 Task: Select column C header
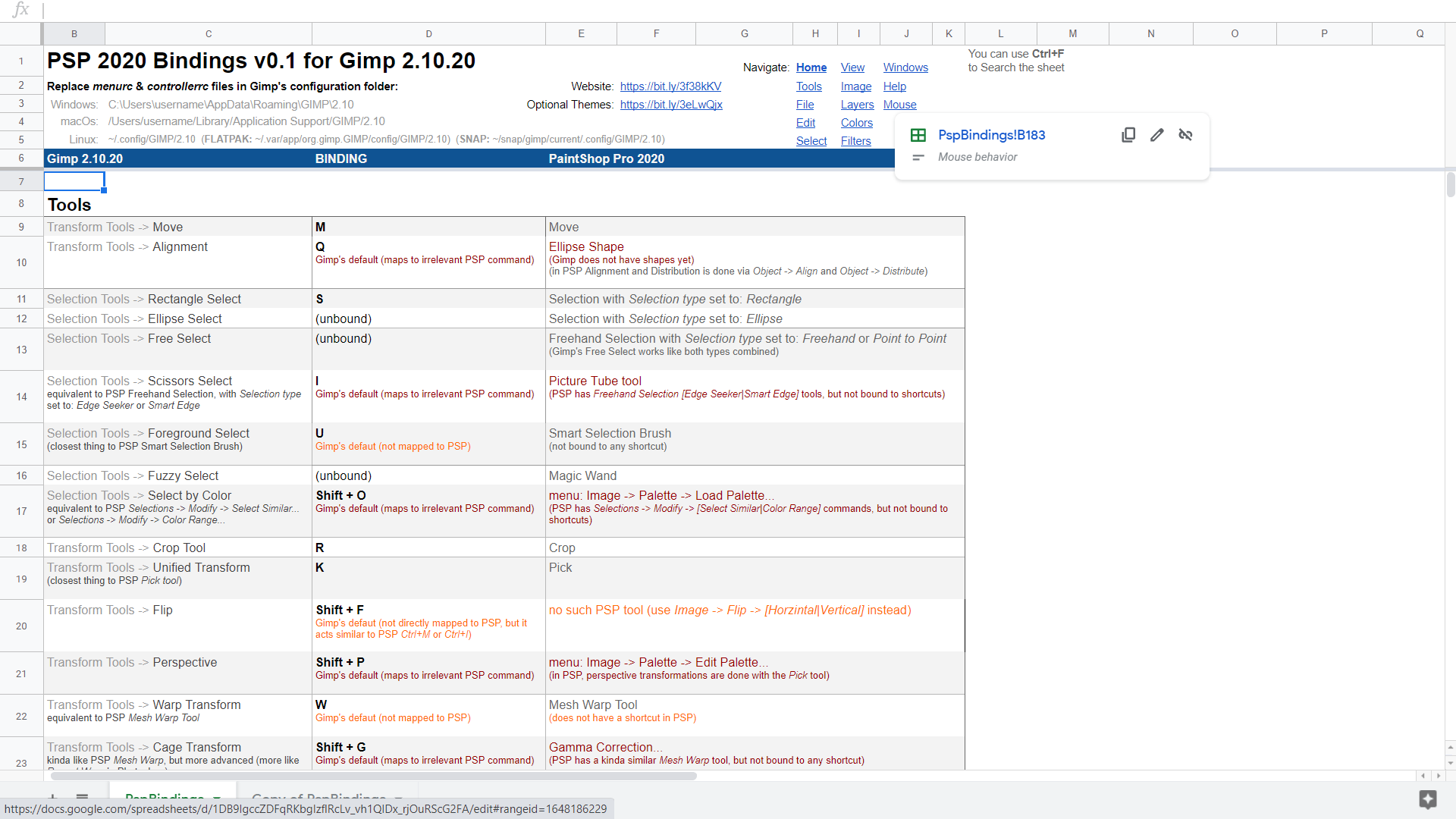(x=209, y=33)
